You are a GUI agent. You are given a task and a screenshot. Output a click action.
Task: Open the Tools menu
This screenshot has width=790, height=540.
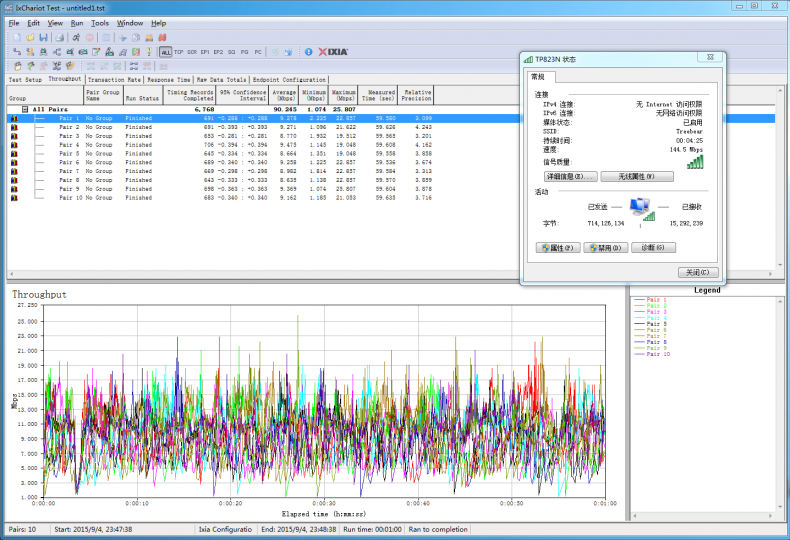coord(100,23)
